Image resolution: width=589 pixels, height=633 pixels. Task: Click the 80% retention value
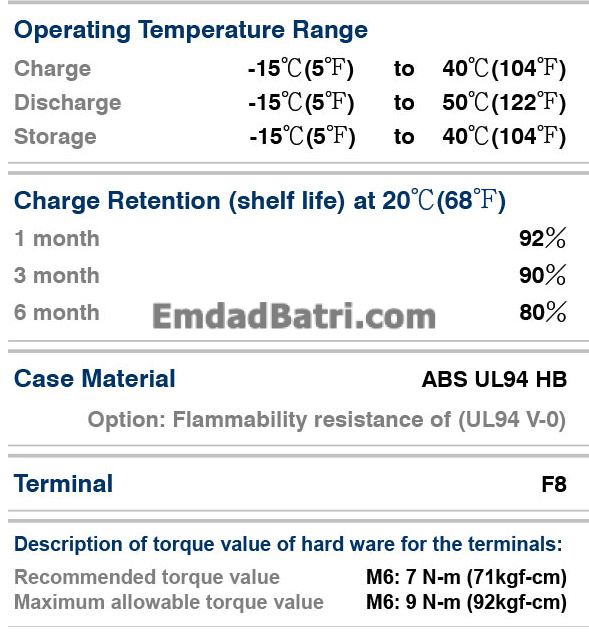coord(543,312)
